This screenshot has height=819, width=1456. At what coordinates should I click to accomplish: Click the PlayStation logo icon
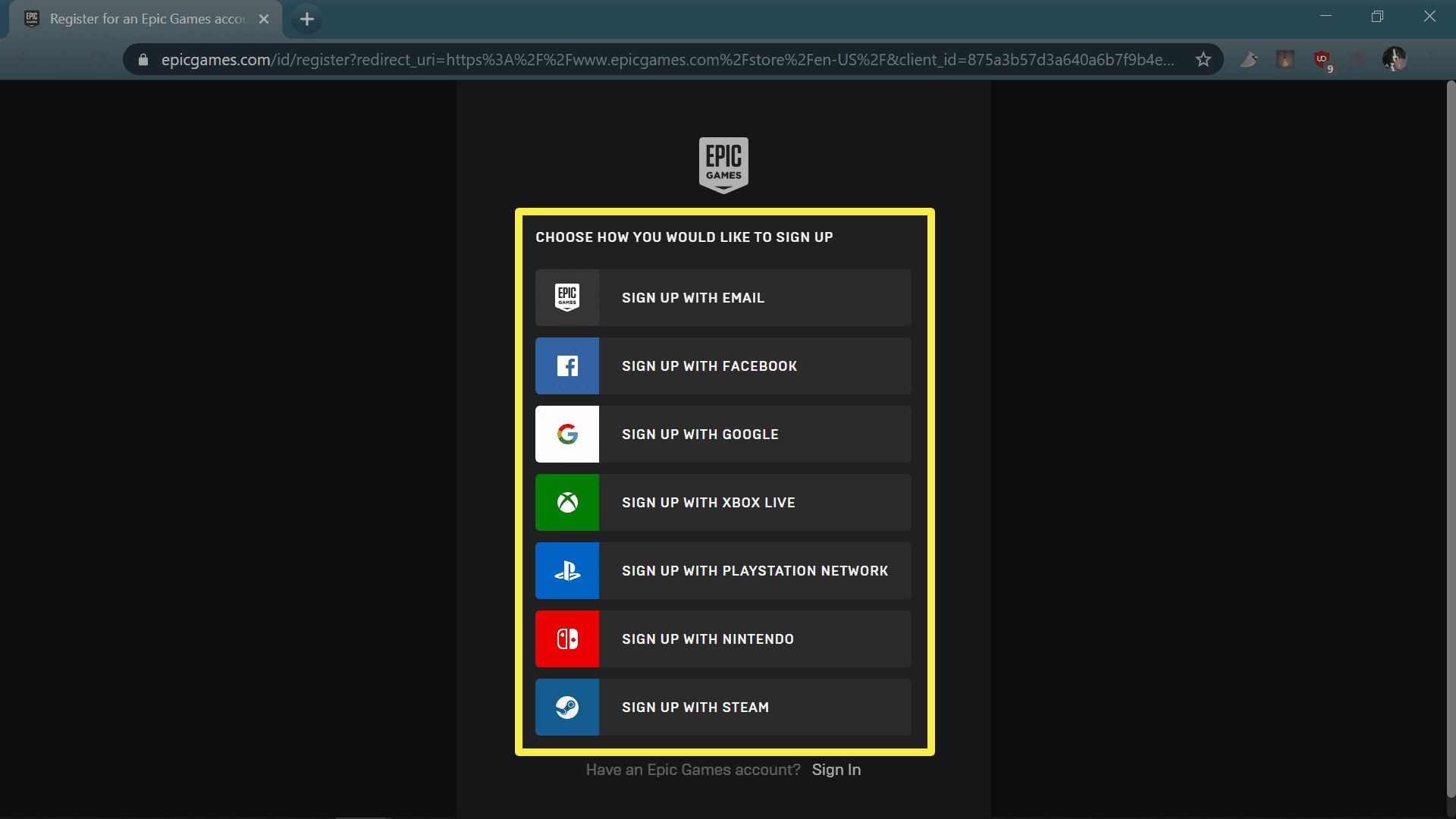[567, 571]
